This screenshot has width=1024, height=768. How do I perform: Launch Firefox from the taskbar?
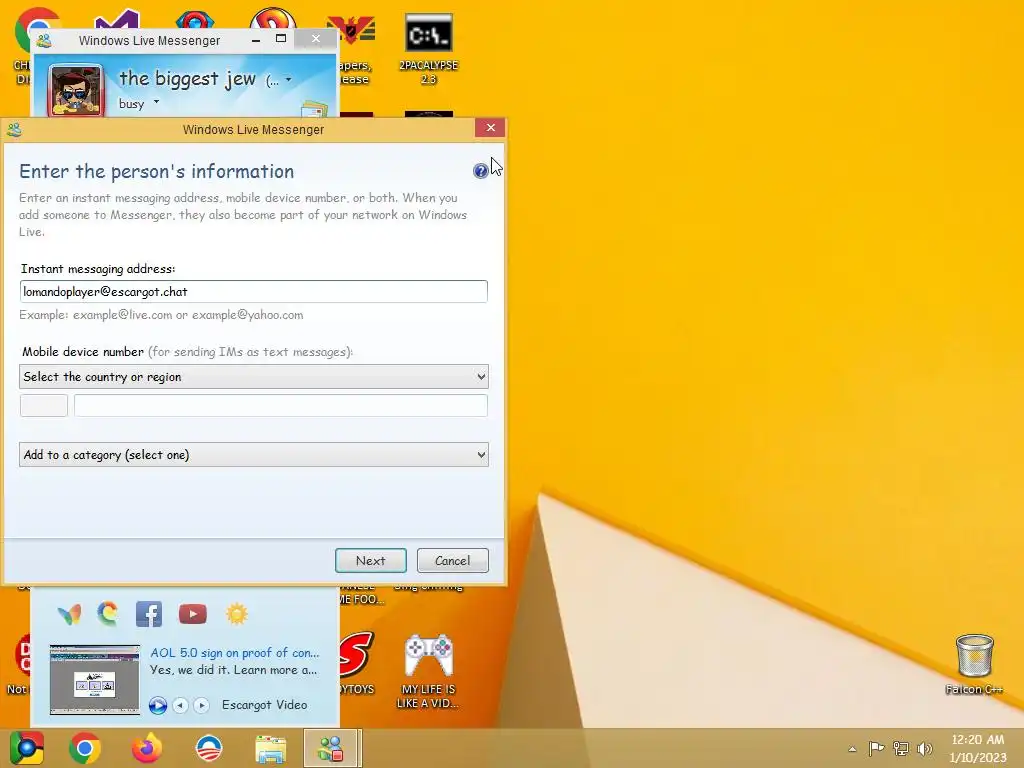click(x=147, y=748)
